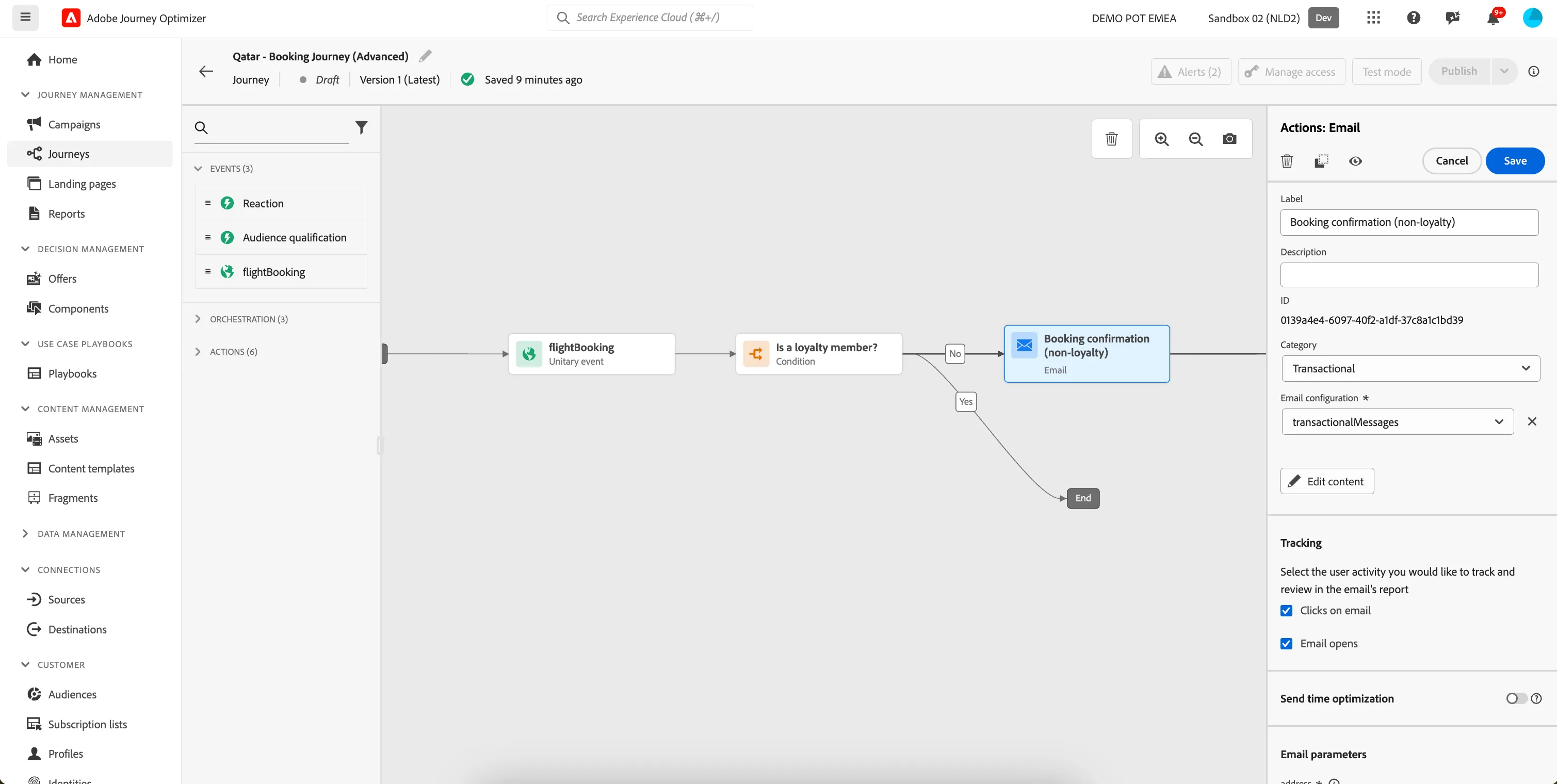Delete the email action with panel trash icon
The height and width of the screenshot is (784, 1557).
click(x=1287, y=161)
